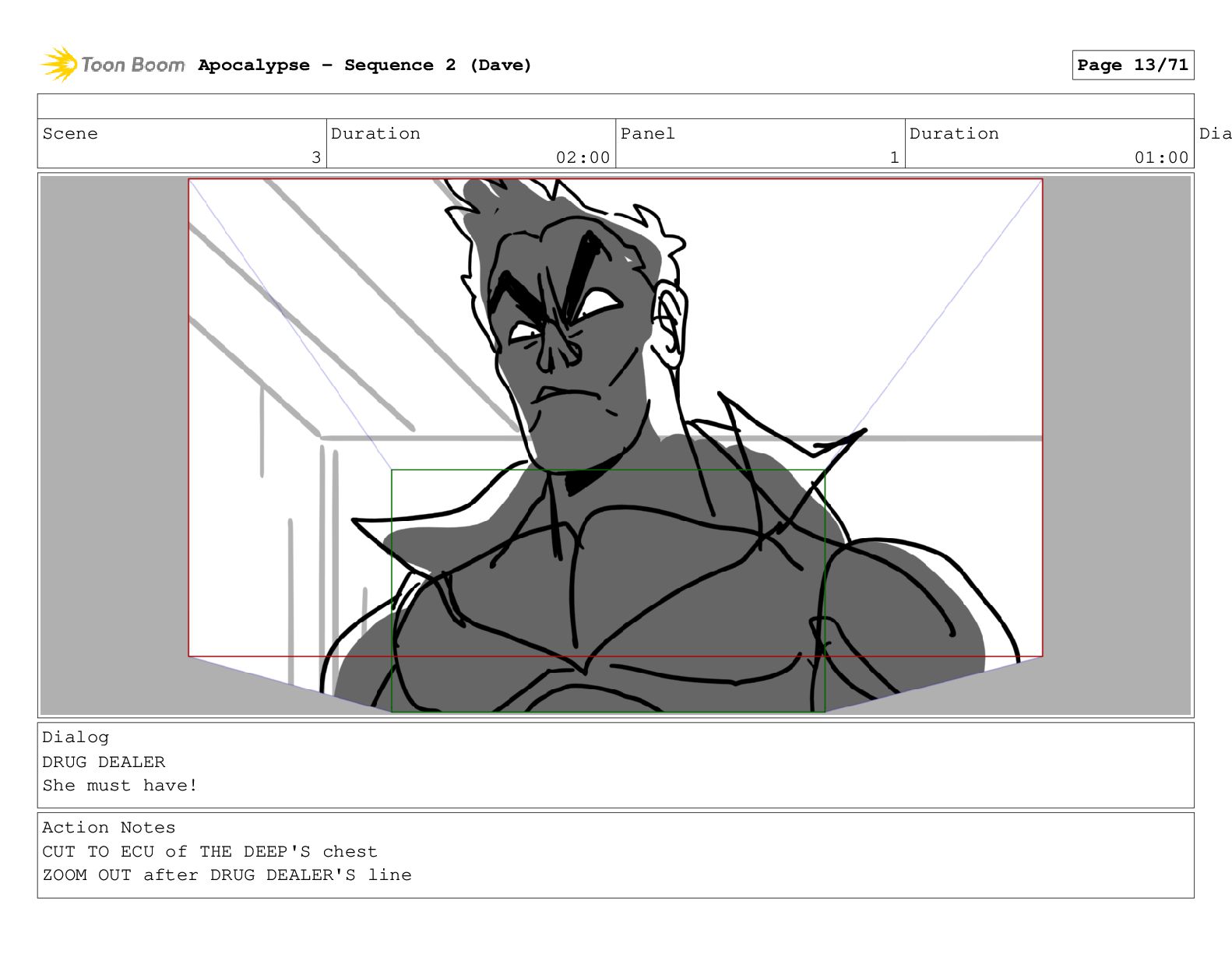This screenshot has height=954, width=1232.
Task: Click the title 'Apocalypse – Sequence 2 (Dave)'
Action: coord(364,65)
